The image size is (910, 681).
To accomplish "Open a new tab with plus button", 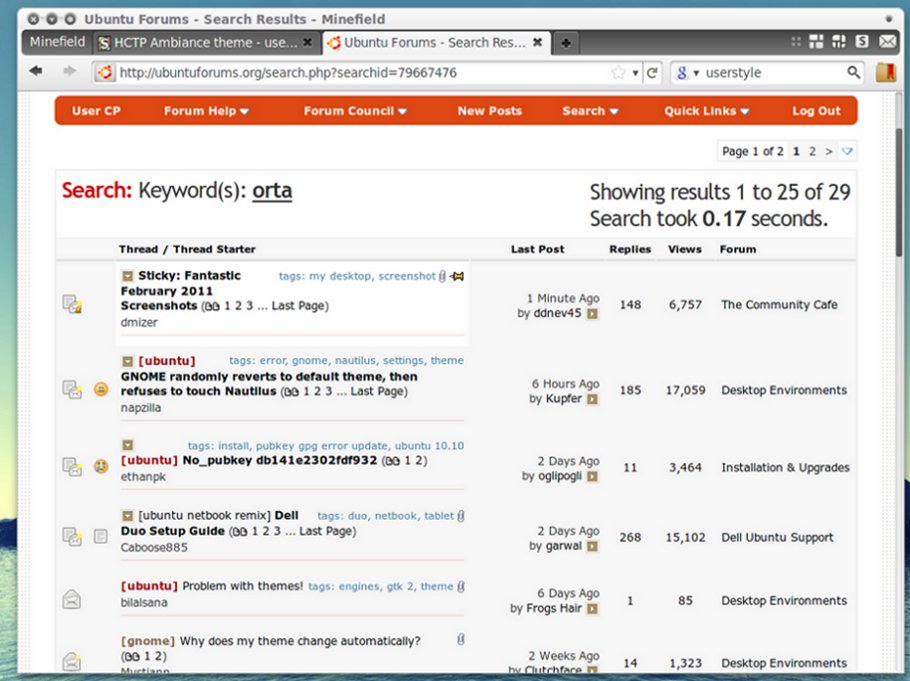I will [x=566, y=43].
